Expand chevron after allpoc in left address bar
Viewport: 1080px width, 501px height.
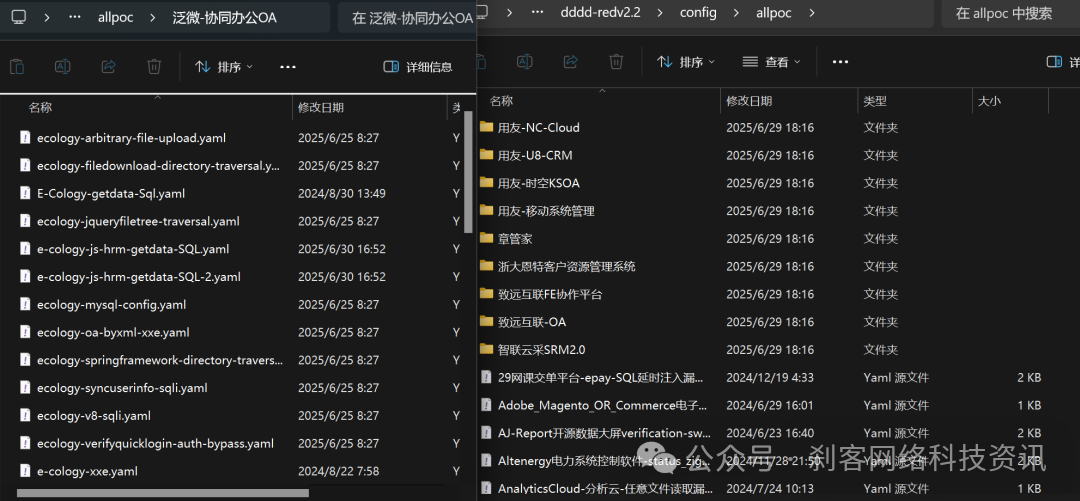[x=152, y=18]
